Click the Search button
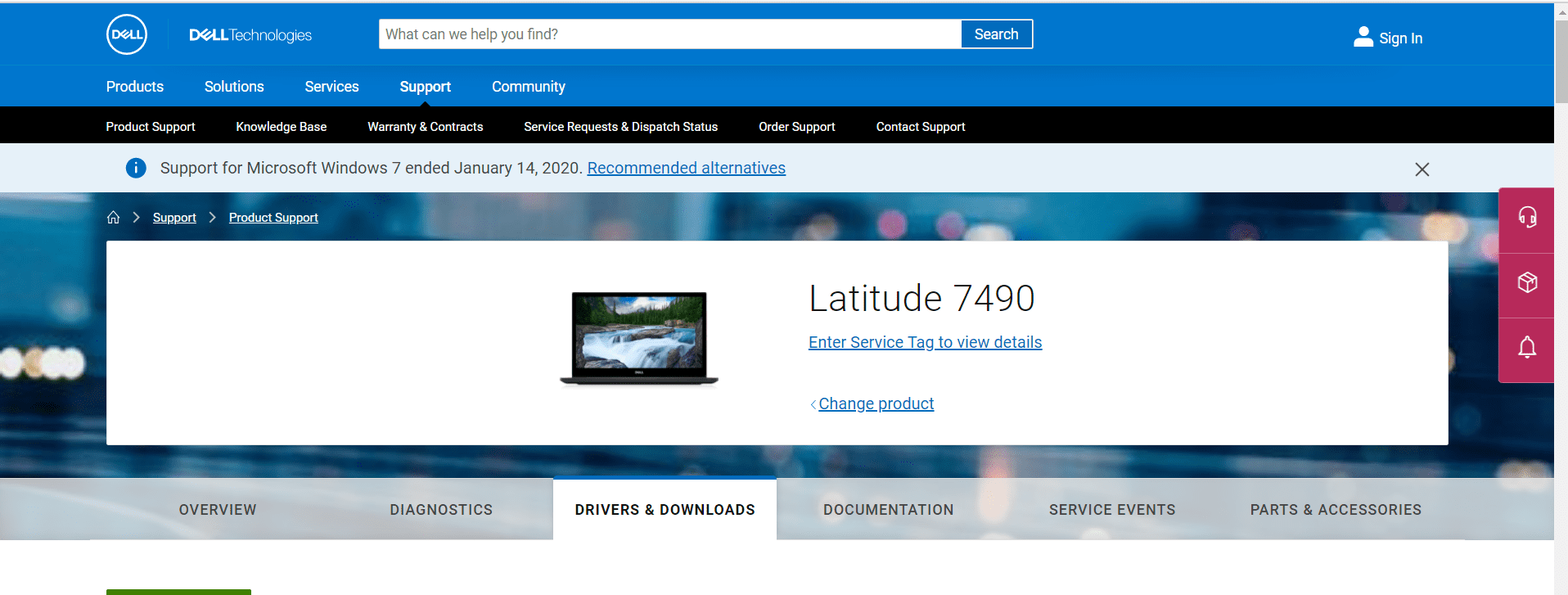1568x595 pixels. click(997, 34)
